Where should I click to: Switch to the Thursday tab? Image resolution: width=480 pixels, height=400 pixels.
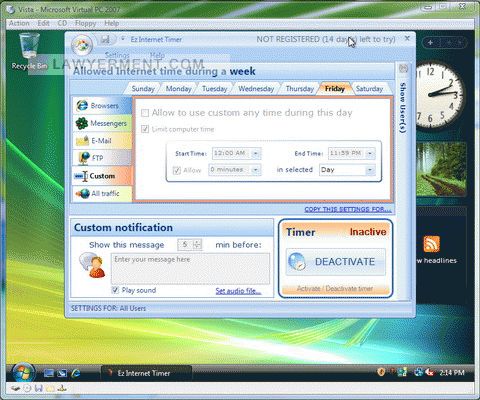(300, 89)
